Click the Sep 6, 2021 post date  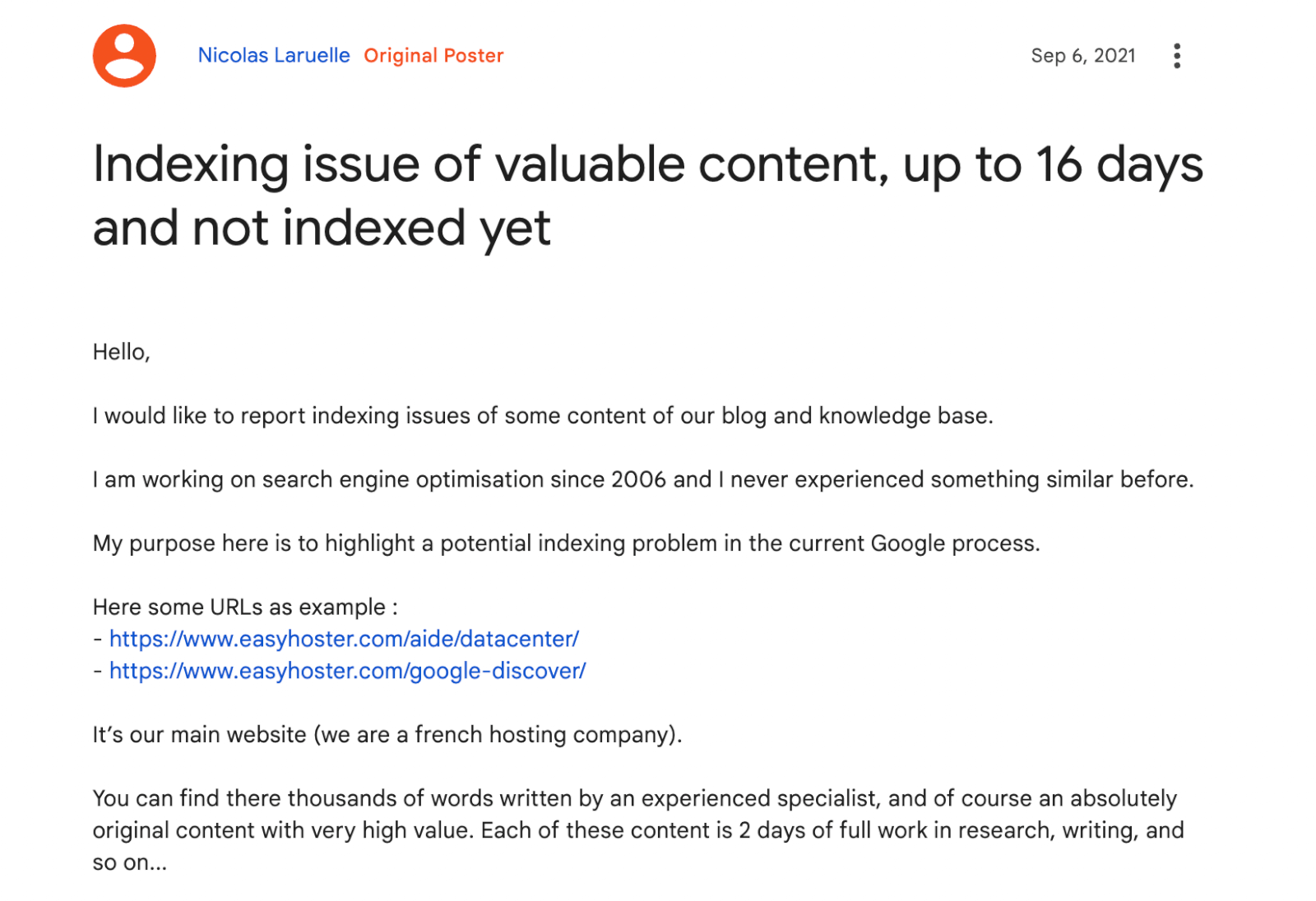click(x=1082, y=56)
